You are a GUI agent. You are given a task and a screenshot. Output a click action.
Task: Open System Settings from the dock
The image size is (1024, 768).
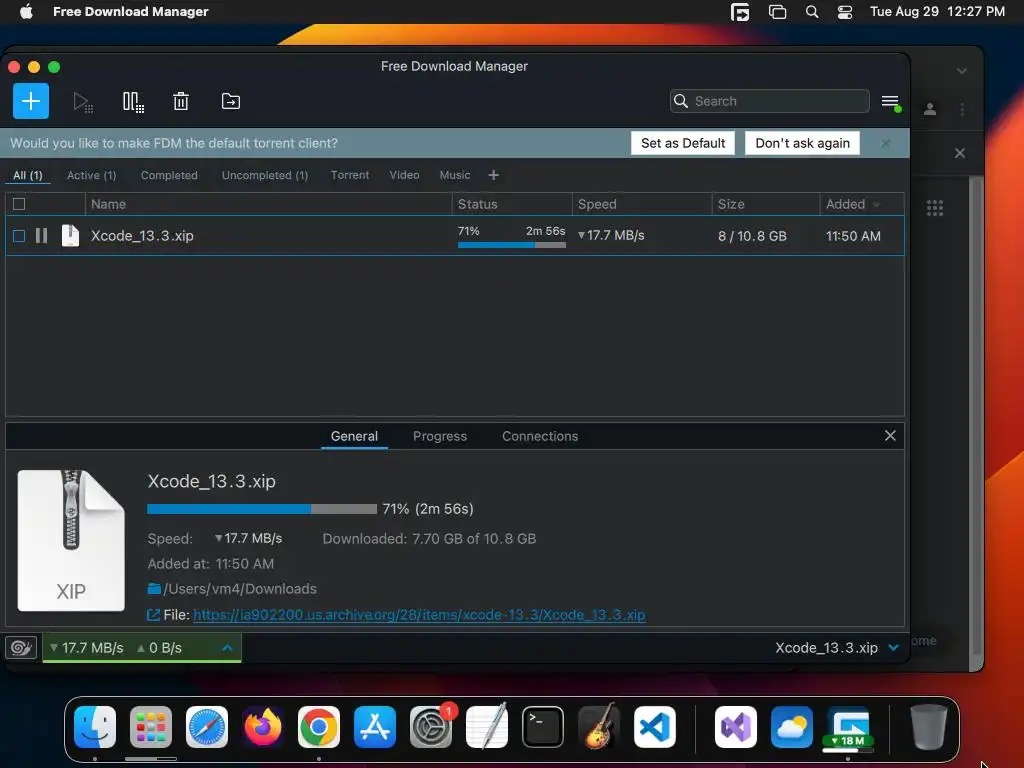coord(431,727)
